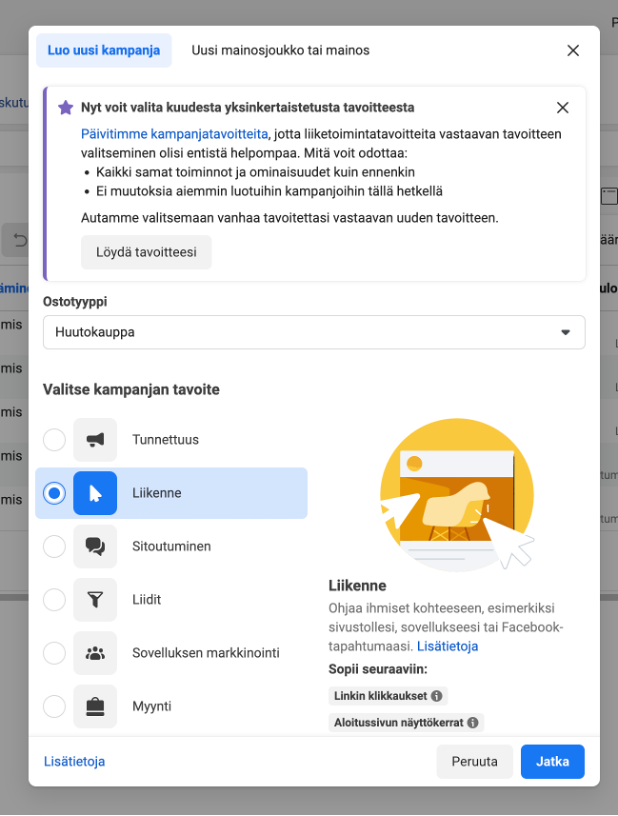Switch to Luo uusi kampanja tab
This screenshot has height=816, width=618.
pos(104,51)
